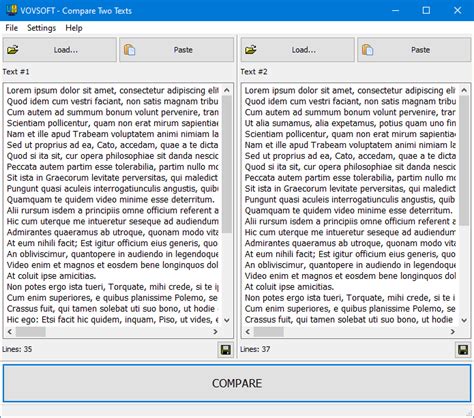Click 'Non potes ergo ista' line in Text #1
474x418 pixels.
(113, 287)
